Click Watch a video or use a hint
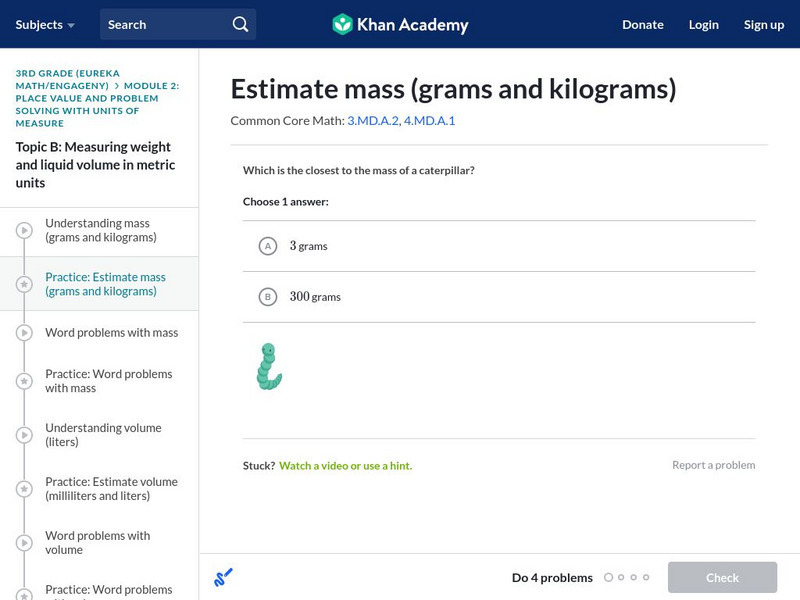This screenshot has width=800, height=600. 345,465
